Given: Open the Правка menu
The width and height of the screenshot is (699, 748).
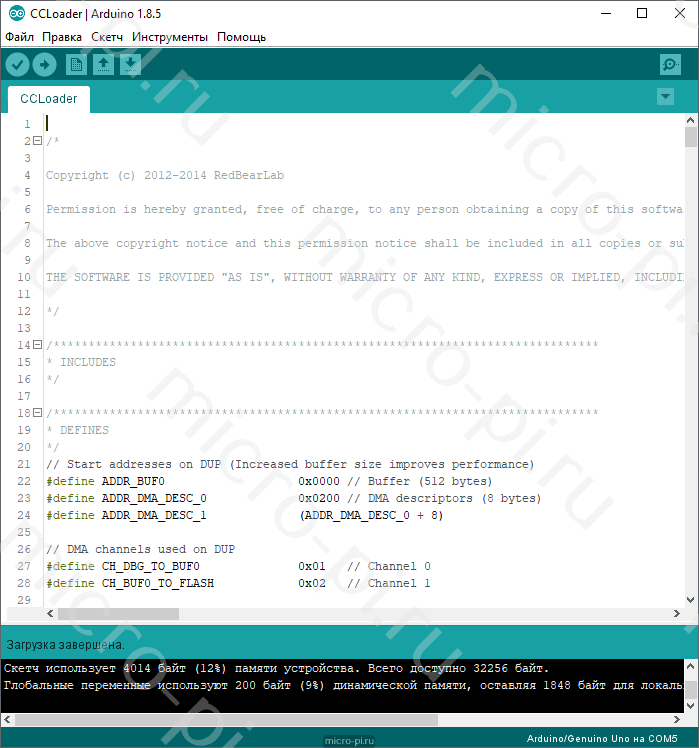Looking at the screenshot, I should click(62, 37).
